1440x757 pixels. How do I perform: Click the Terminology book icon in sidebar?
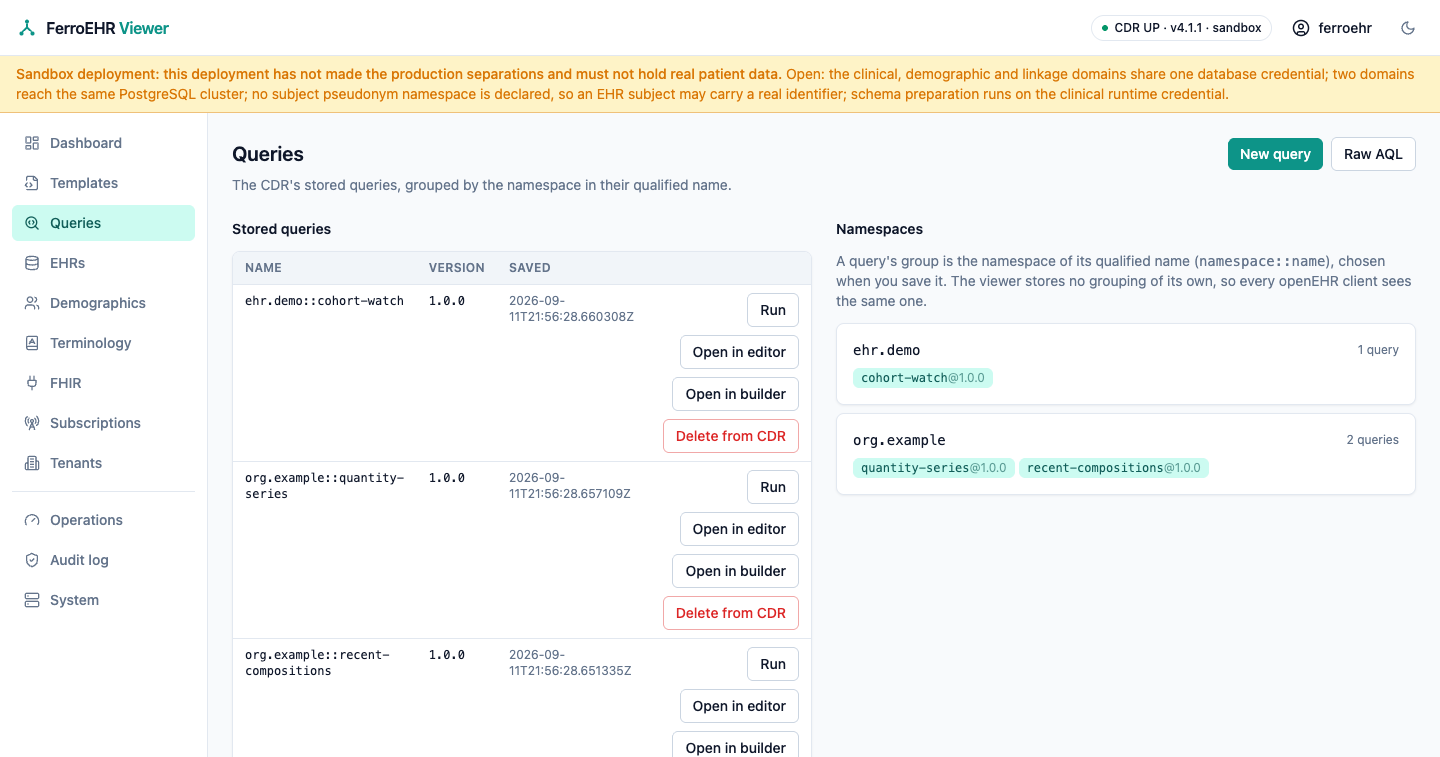(x=32, y=343)
